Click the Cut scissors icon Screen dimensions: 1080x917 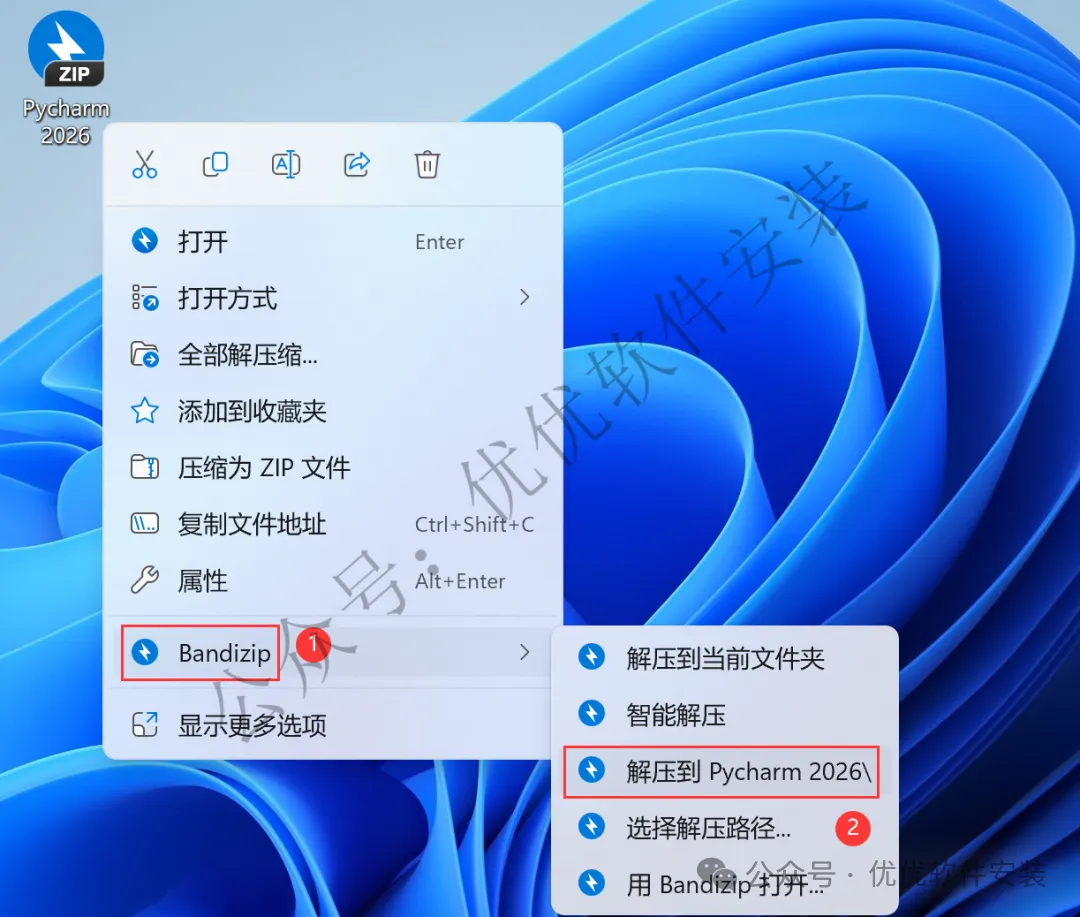[x=145, y=165]
